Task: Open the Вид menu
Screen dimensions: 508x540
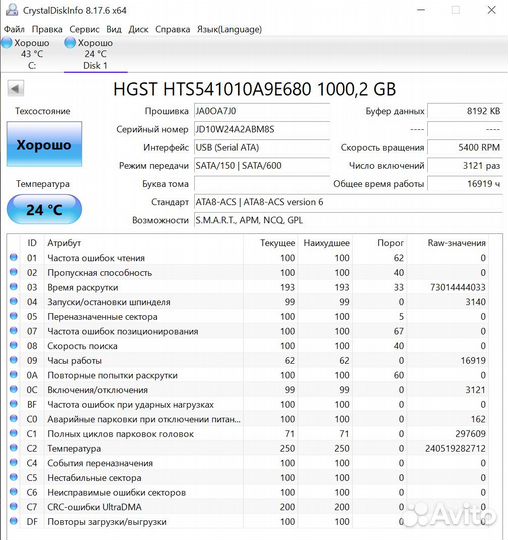Action: pyautogui.click(x=114, y=29)
